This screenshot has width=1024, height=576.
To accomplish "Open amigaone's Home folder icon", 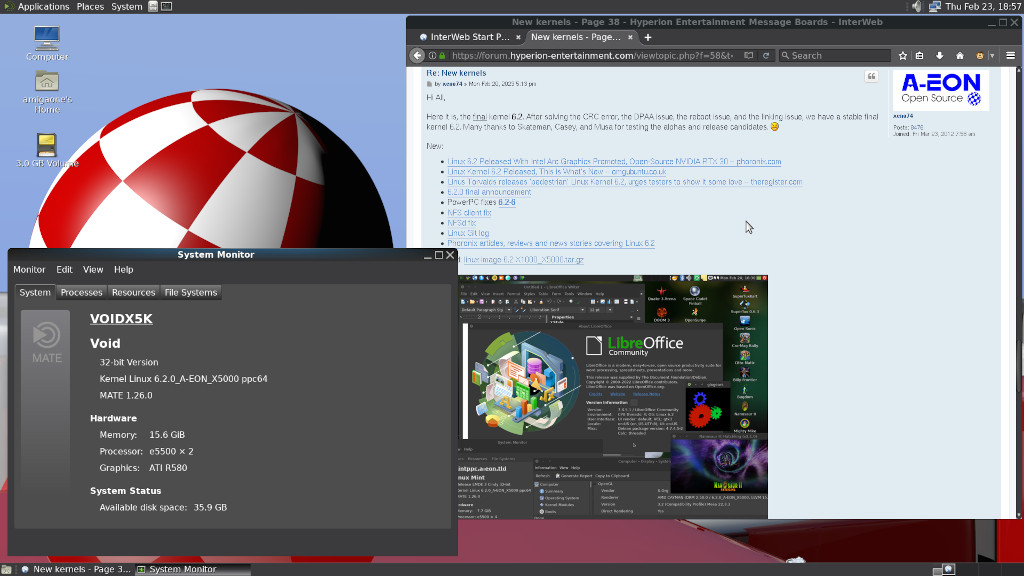I will [47, 91].
